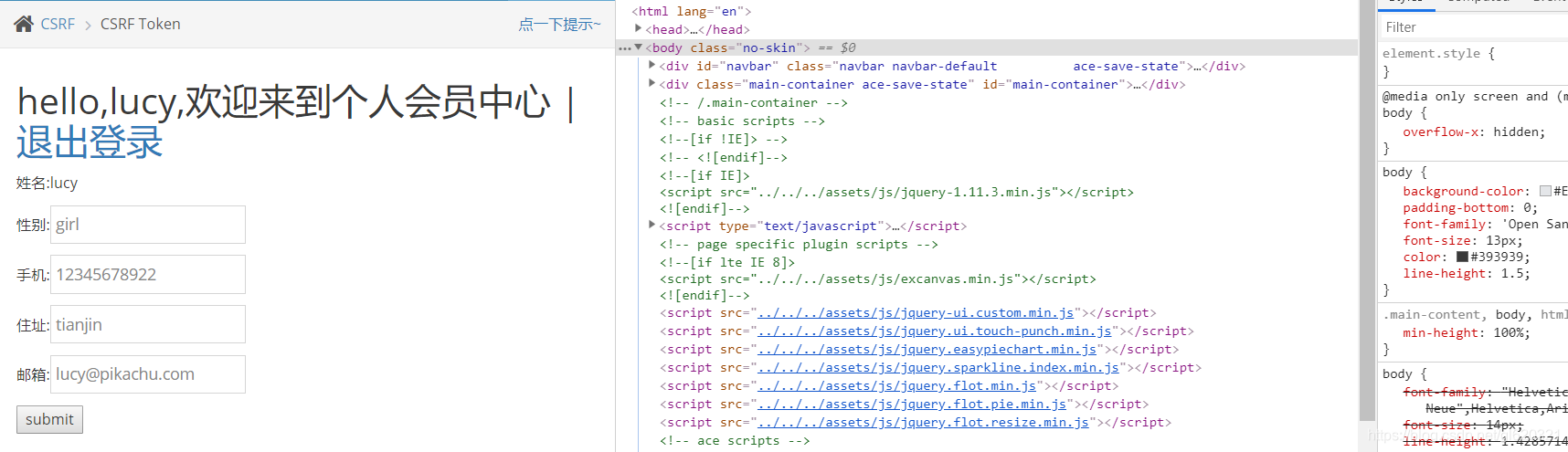Image resolution: width=1568 pixels, height=452 pixels.
Task: Expand the script type text/javascript node
Action: point(652,225)
